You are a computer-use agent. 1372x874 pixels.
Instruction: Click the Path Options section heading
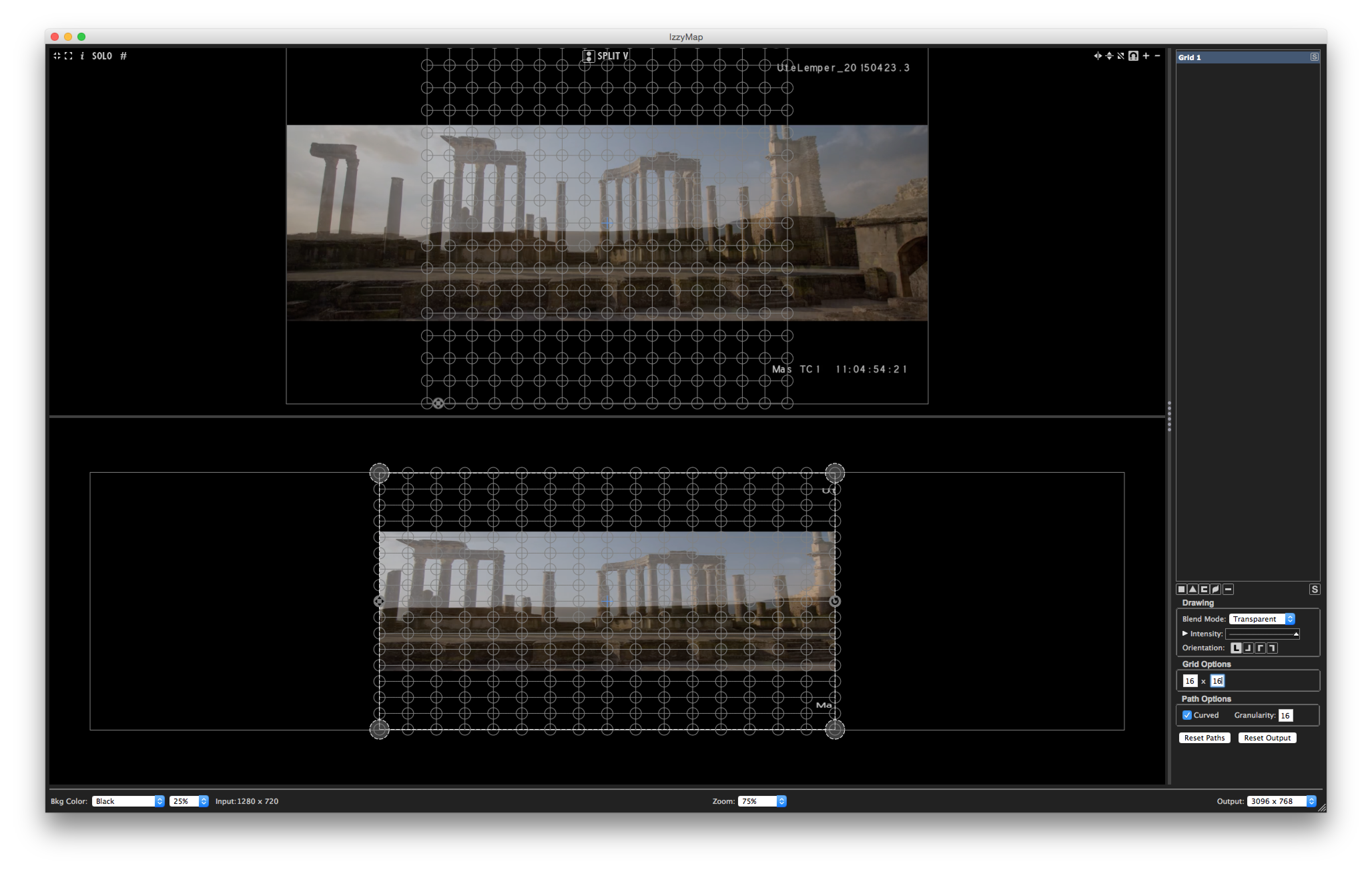(1206, 699)
